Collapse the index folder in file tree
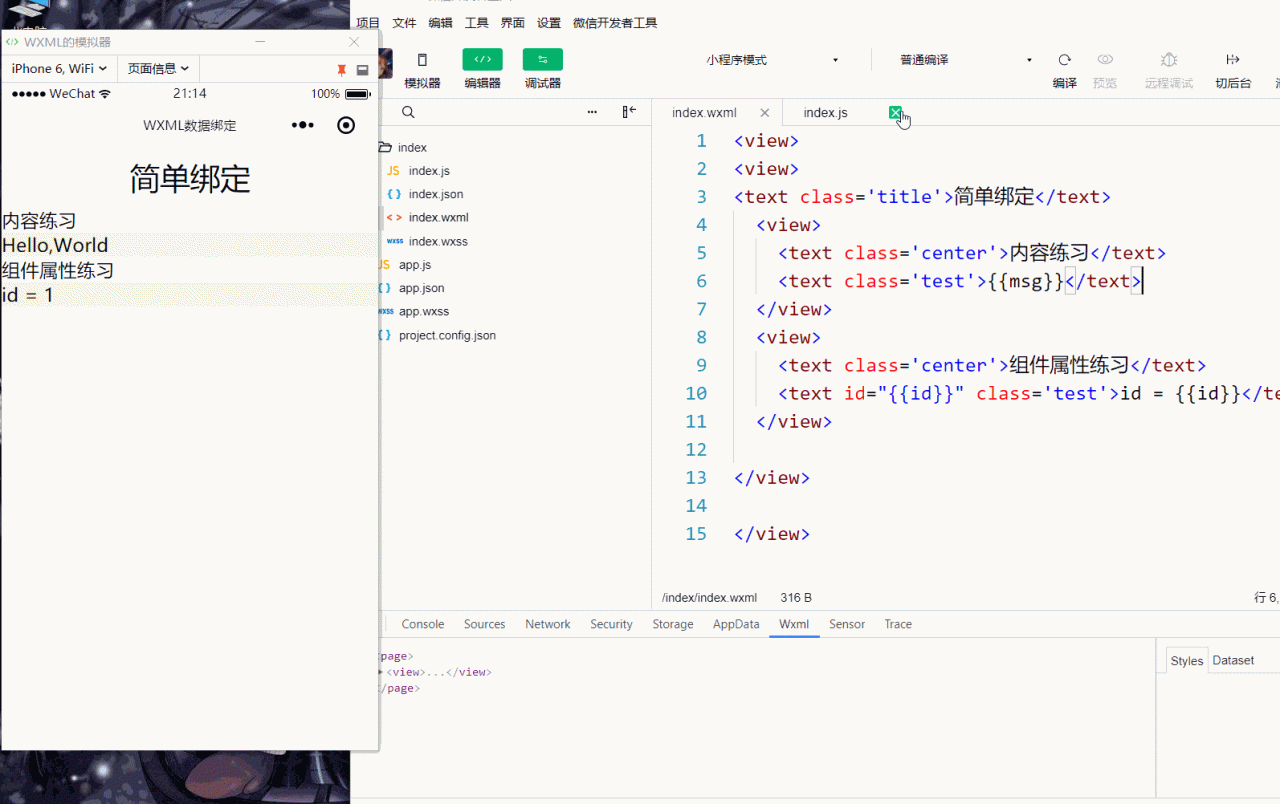The image size is (1280, 804). coord(385,147)
